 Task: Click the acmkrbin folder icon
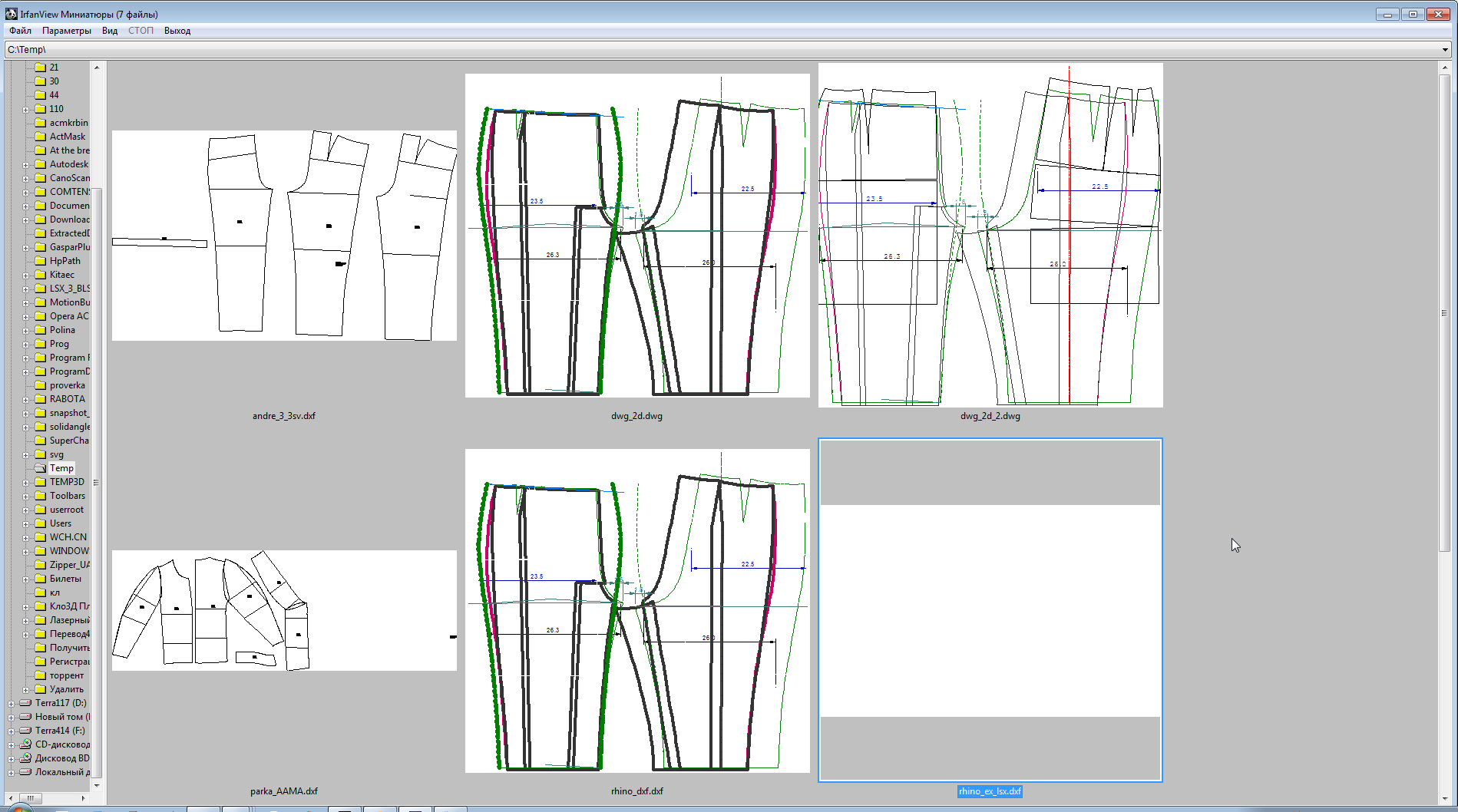tap(40, 123)
